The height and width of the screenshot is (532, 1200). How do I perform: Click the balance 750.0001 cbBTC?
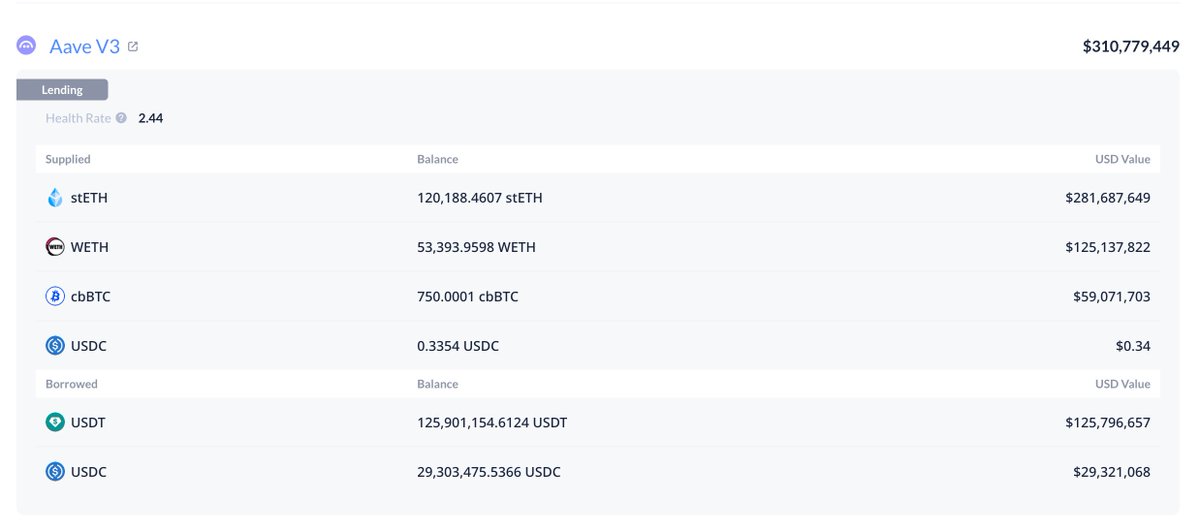pyautogui.click(x=468, y=296)
